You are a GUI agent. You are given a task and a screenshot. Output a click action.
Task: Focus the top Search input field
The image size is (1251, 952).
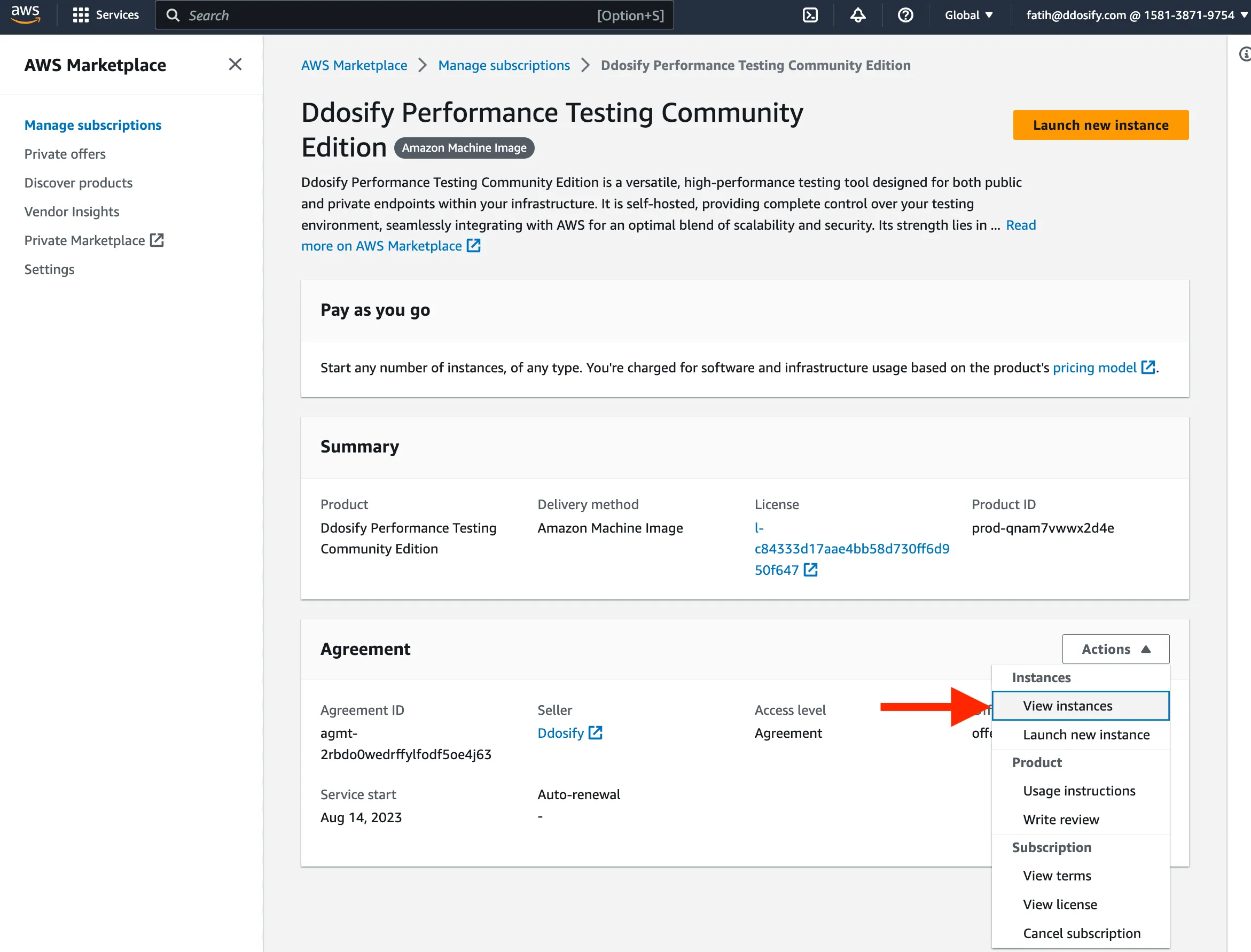click(x=414, y=15)
